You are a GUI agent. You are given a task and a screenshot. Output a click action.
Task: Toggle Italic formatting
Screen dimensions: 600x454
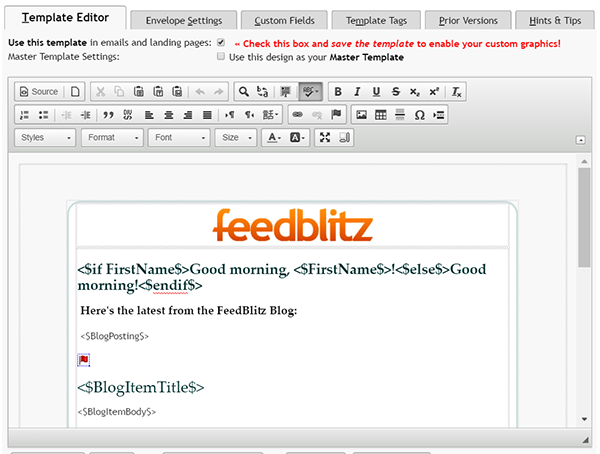[x=357, y=92]
